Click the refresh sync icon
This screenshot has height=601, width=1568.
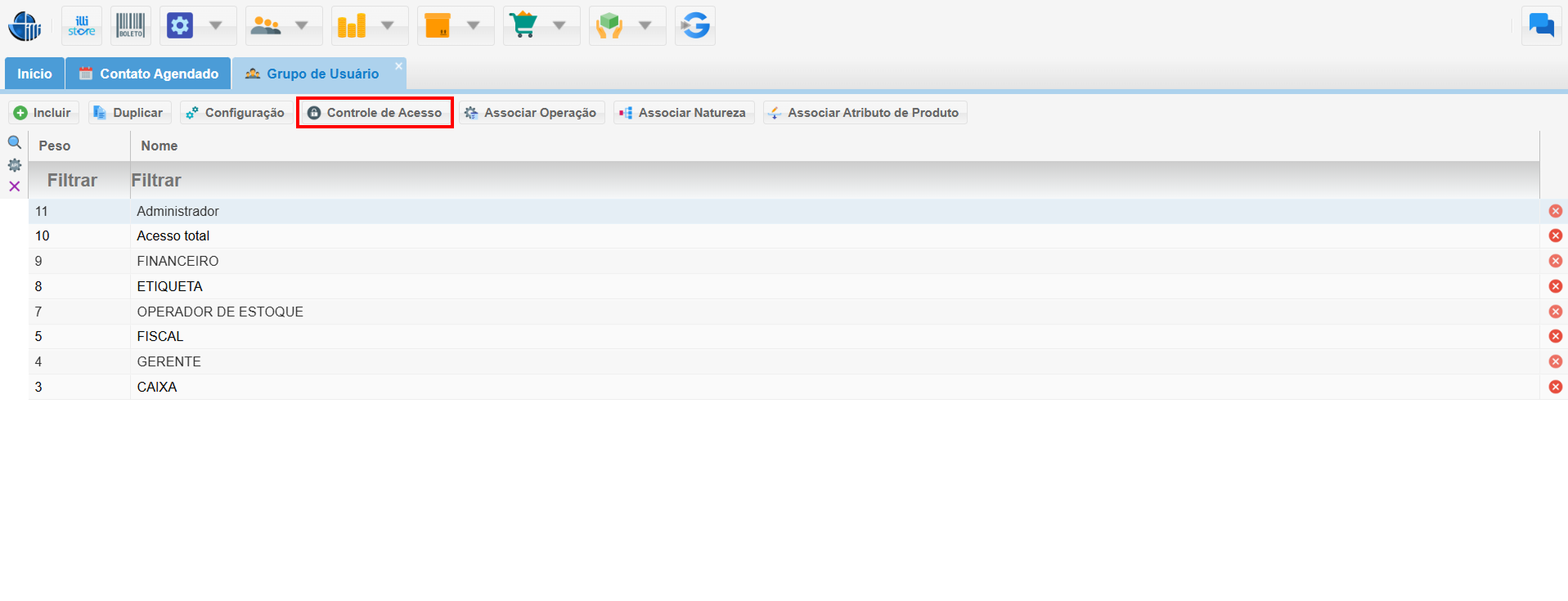tap(695, 26)
